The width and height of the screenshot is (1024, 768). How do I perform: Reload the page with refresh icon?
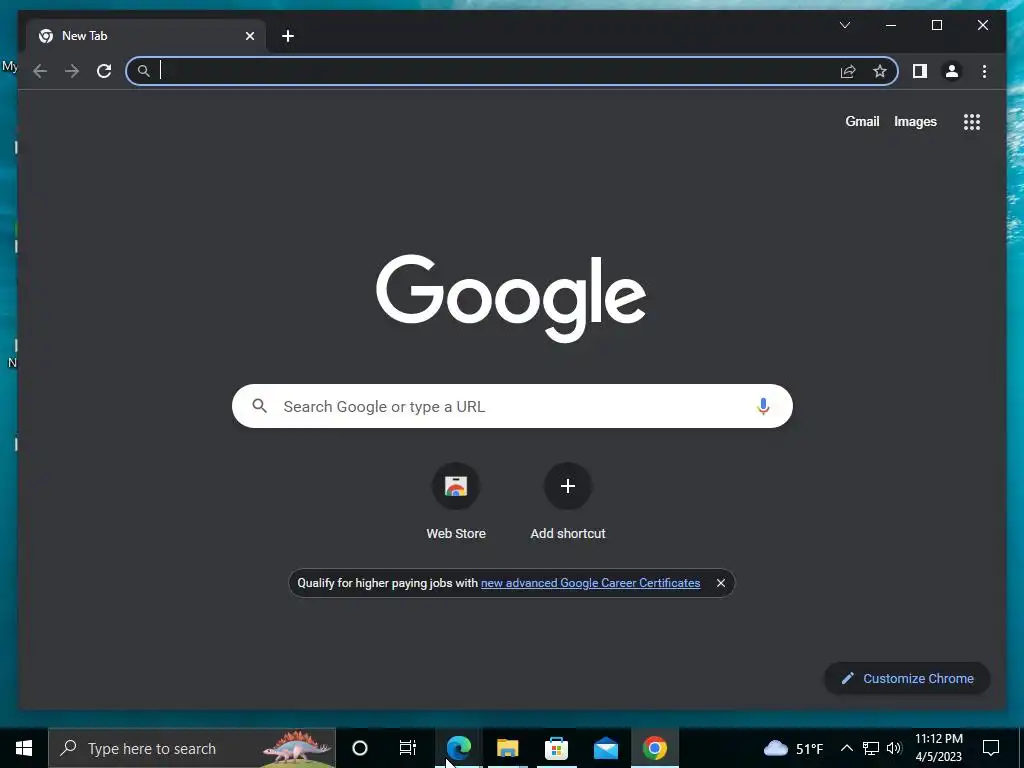point(104,71)
